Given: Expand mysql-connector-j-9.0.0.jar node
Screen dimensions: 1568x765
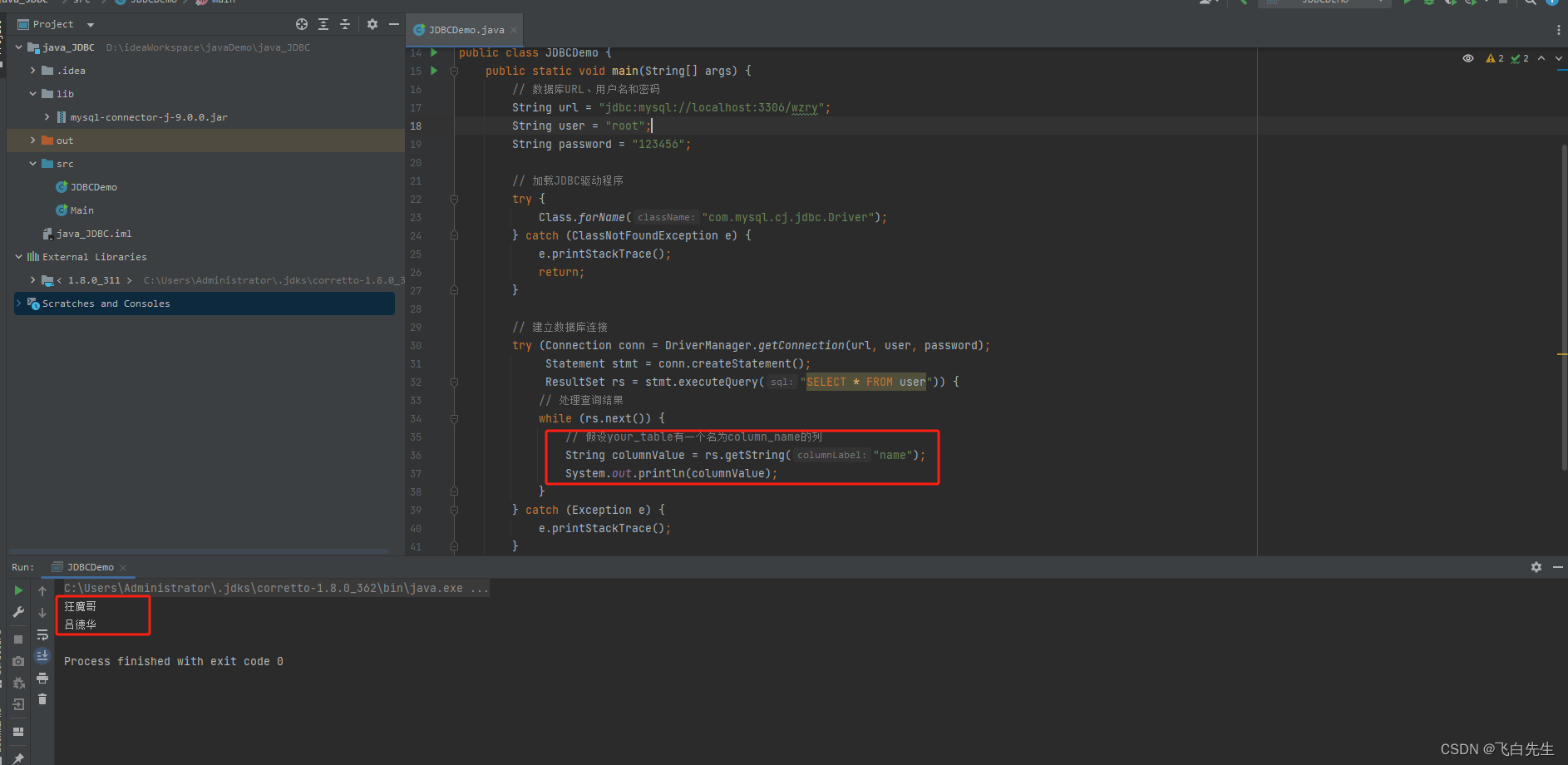Looking at the screenshot, I should [x=47, y=117].
